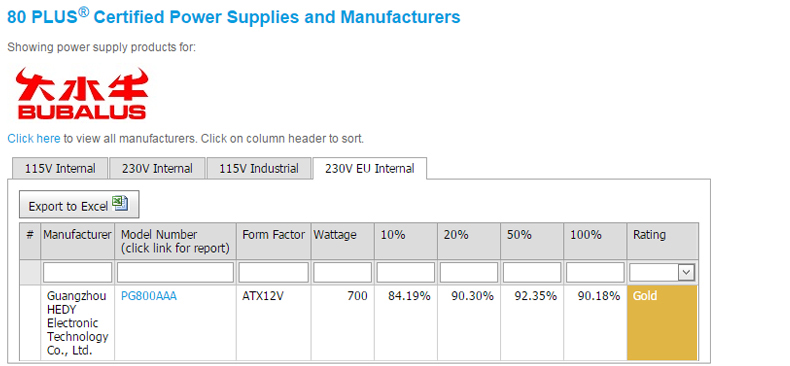Click the Excel icon on Export button

(x=120, y=203)
